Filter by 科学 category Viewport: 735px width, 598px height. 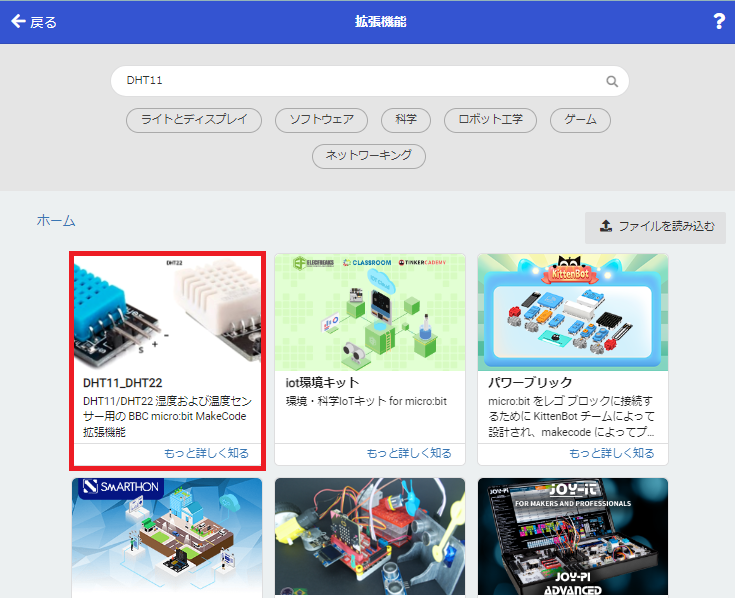click(x=406, y=120)
